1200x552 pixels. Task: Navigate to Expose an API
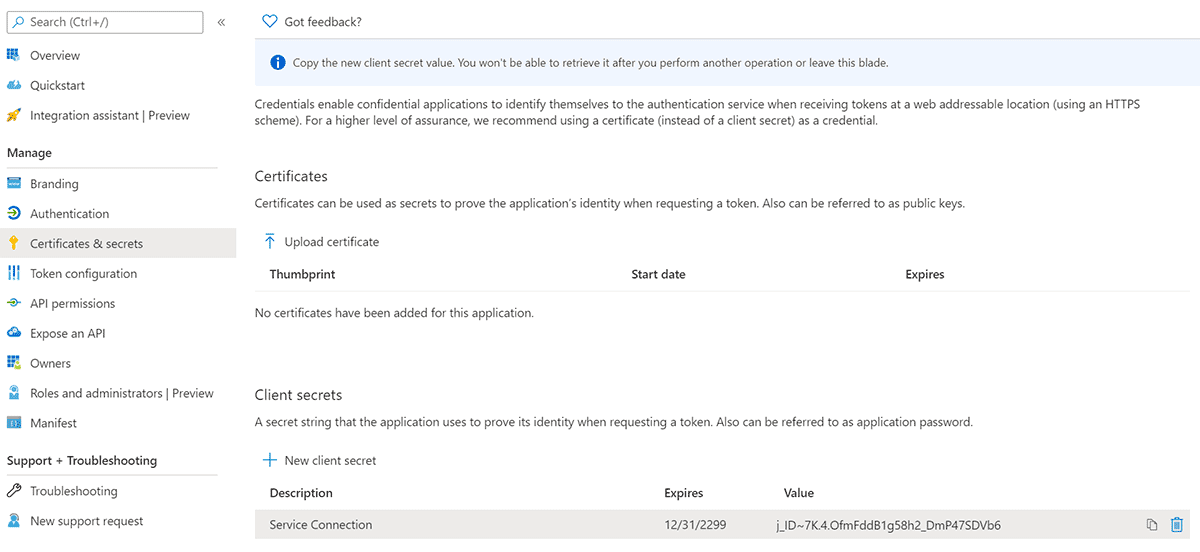[x=68, y=333]
